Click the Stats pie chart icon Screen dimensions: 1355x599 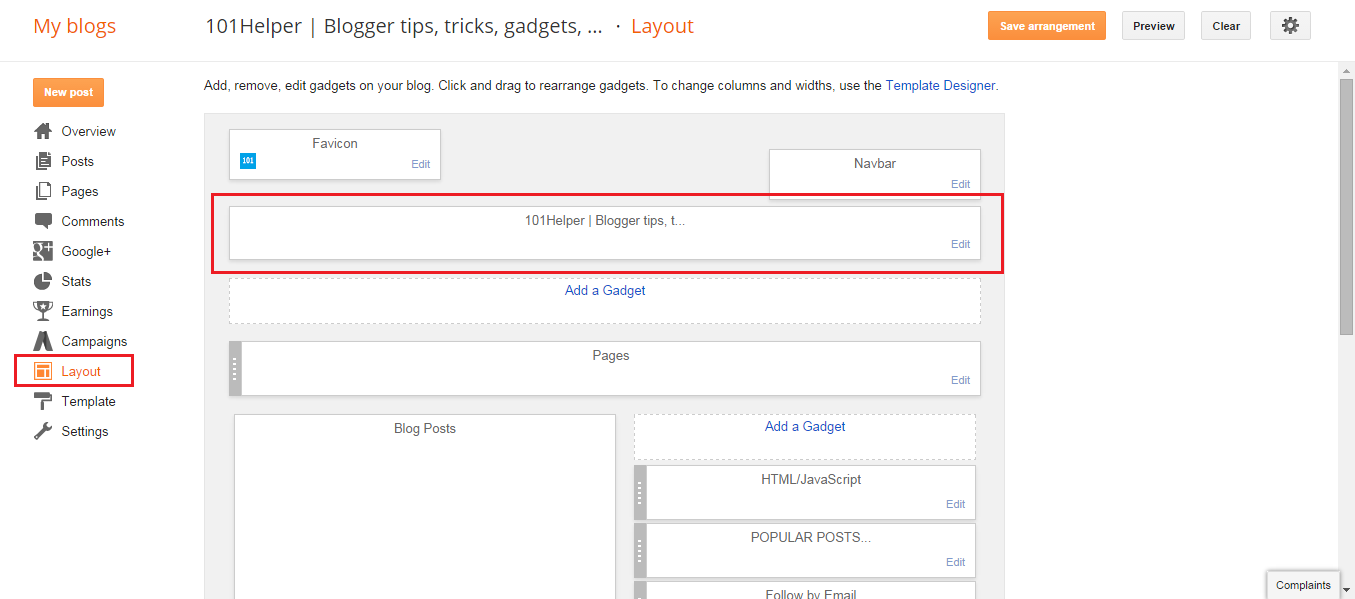tap(43, 281)
